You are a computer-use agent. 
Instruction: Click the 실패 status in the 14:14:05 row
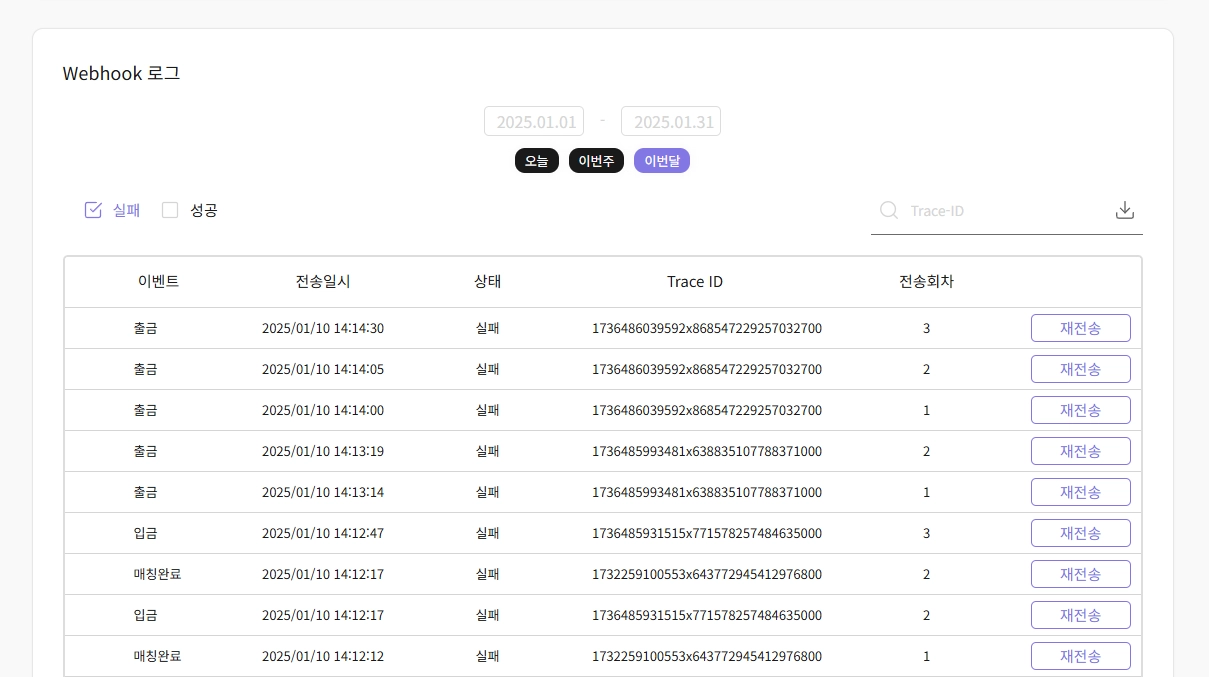point(488,369)
